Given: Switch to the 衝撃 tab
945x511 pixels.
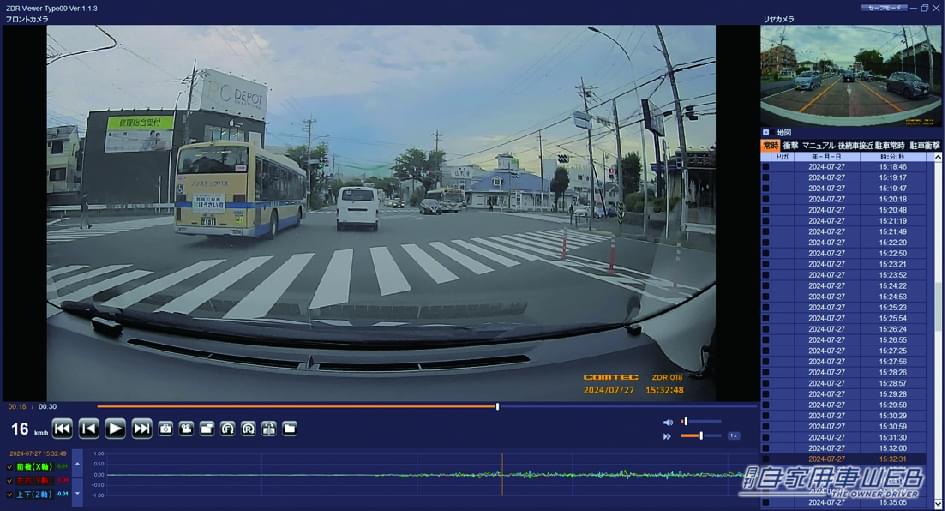Looking at the screenshot, I should point(789,146).
